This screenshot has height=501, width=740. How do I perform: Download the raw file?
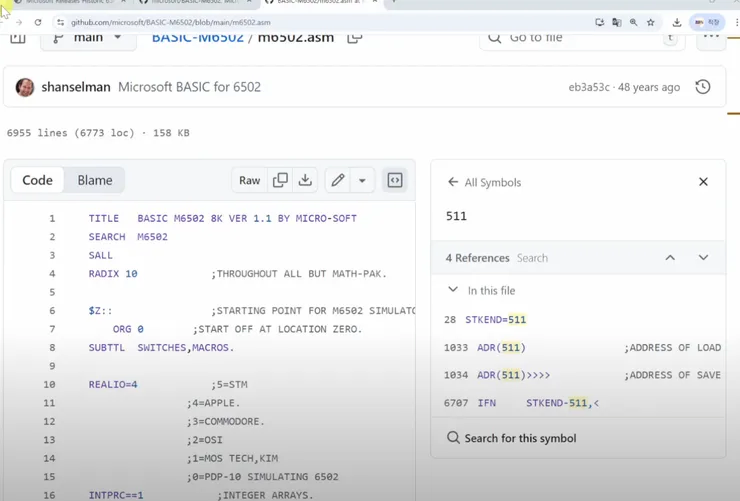[305, 180]
